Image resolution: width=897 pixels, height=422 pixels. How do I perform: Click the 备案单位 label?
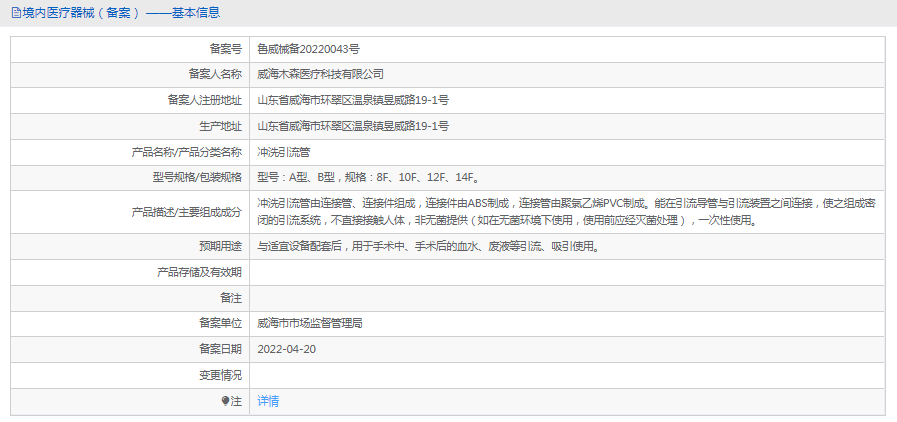[221, 324]
